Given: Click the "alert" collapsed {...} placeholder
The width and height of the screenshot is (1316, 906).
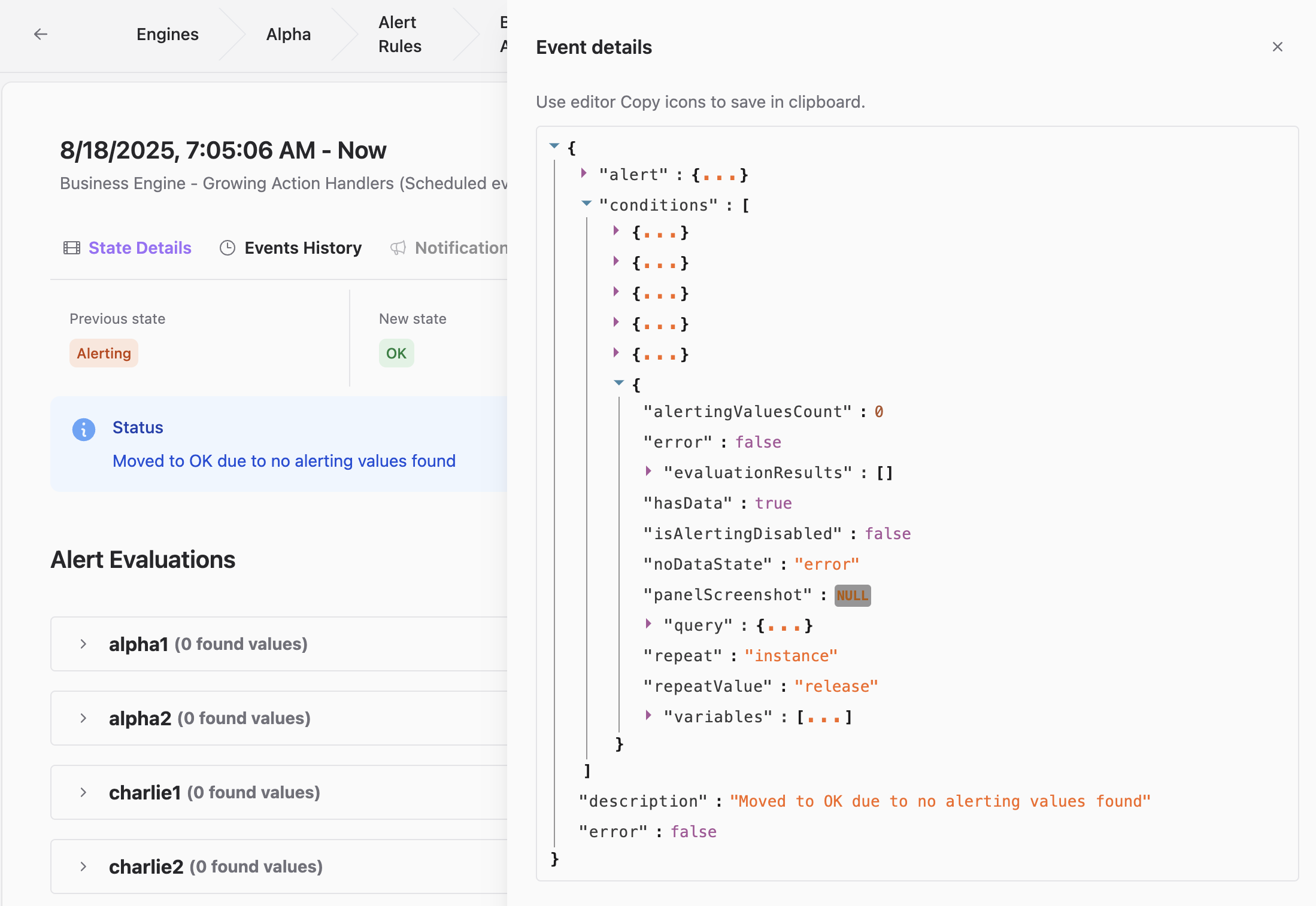Looking at the screenshot, I should [x=720, y=175].
